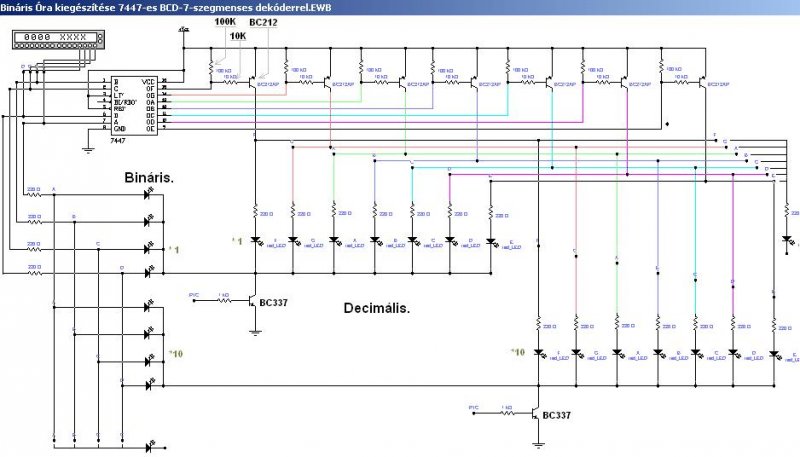Select the Vcc supply symbol above the rail
The width and height of the screenshot is (800, 457).
[x=184, y=30]
